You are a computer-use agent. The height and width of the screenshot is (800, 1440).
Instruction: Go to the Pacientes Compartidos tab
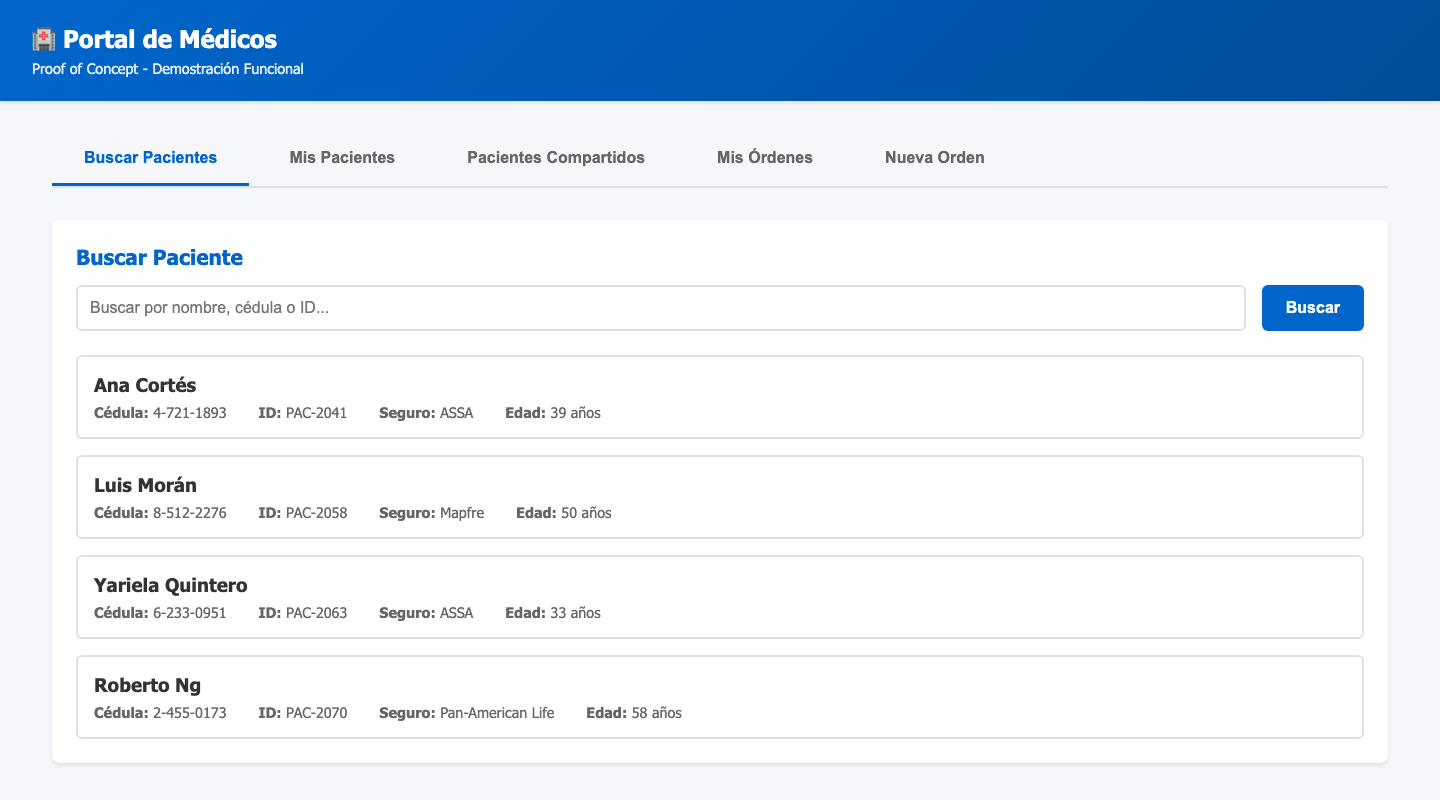click(x=556, y=158)
